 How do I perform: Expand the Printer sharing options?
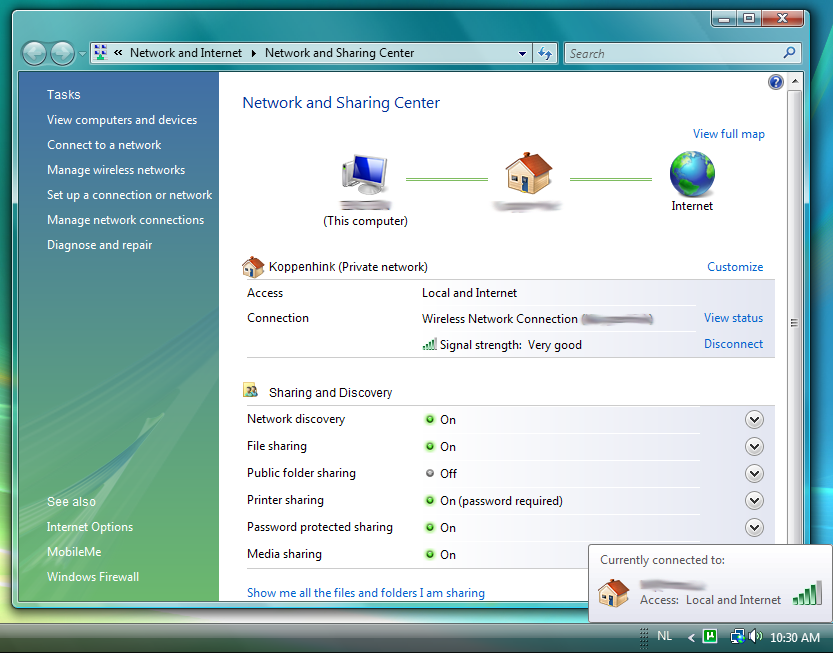pos(754,501)
